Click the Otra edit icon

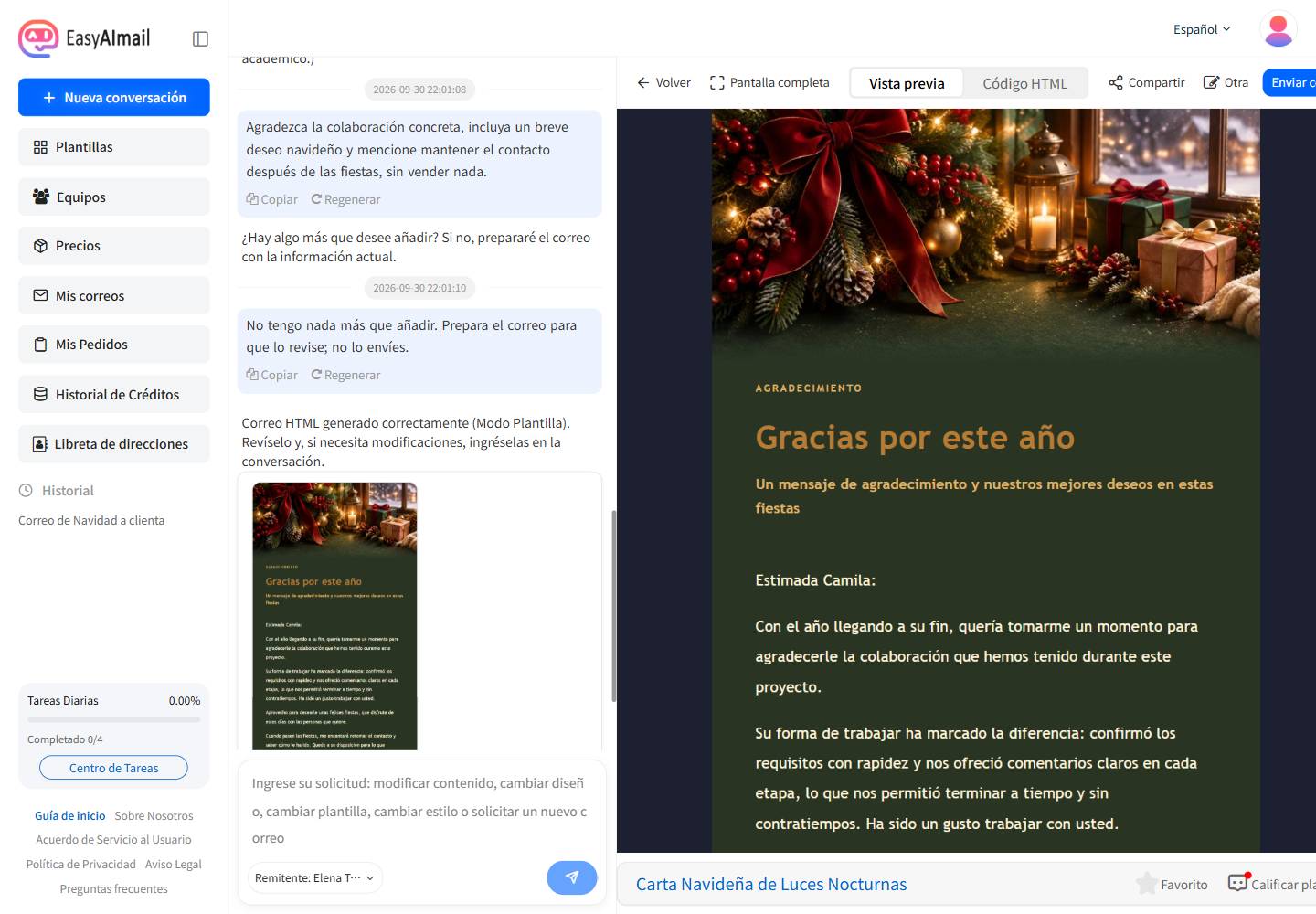point(1211,82)
